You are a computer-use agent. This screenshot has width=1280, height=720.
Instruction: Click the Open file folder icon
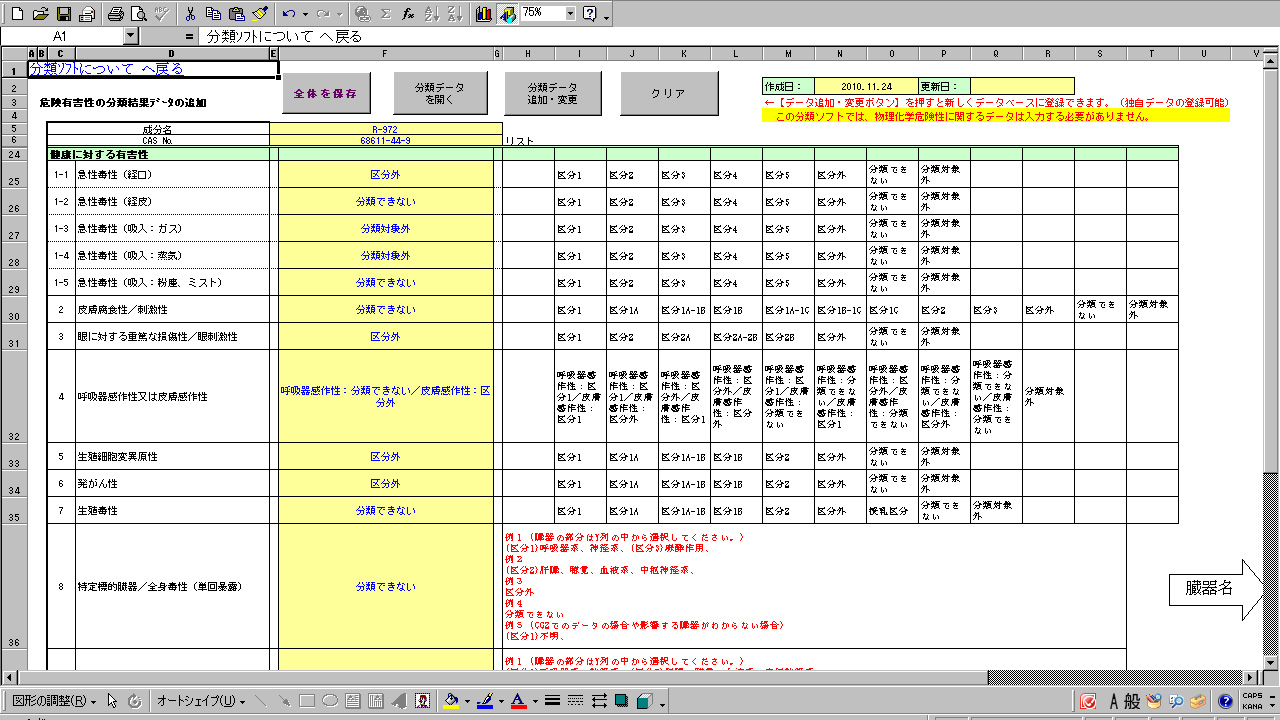[x=41, y=14]
